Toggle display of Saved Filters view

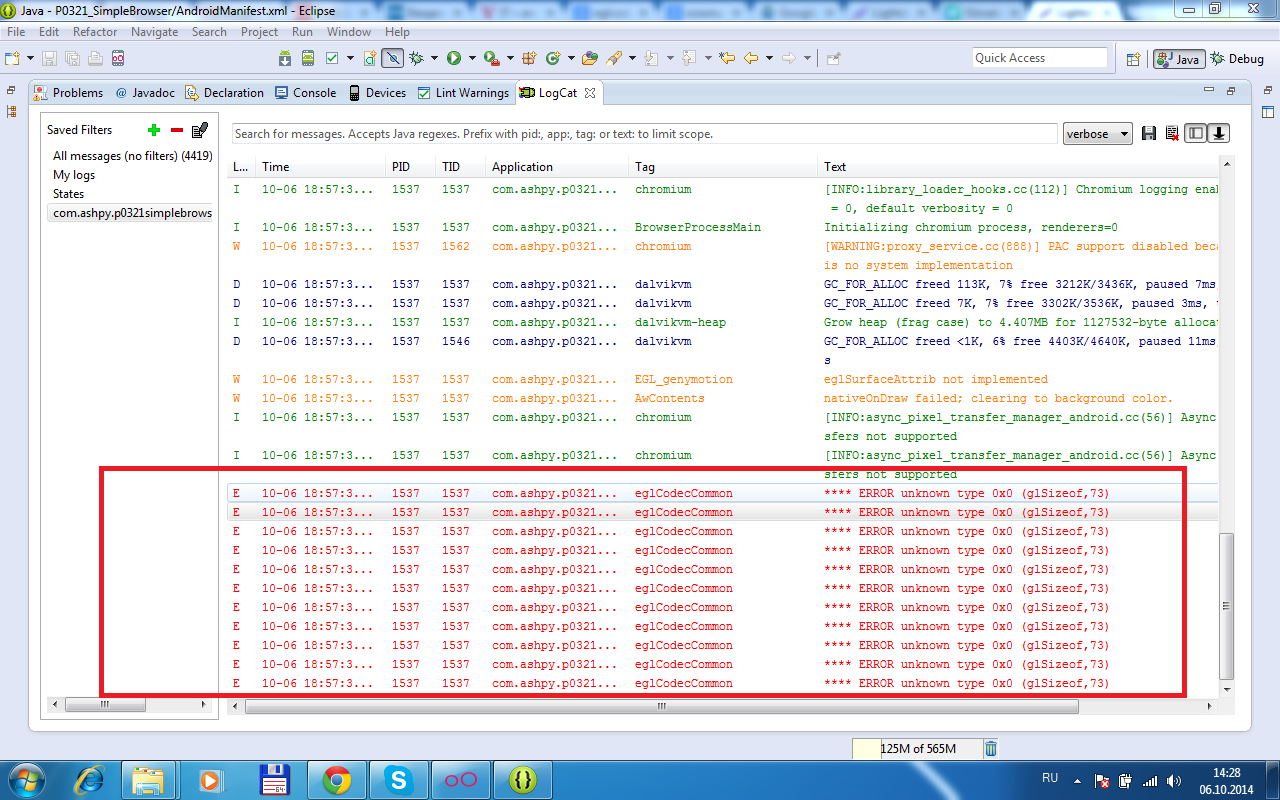(1196, 134)
